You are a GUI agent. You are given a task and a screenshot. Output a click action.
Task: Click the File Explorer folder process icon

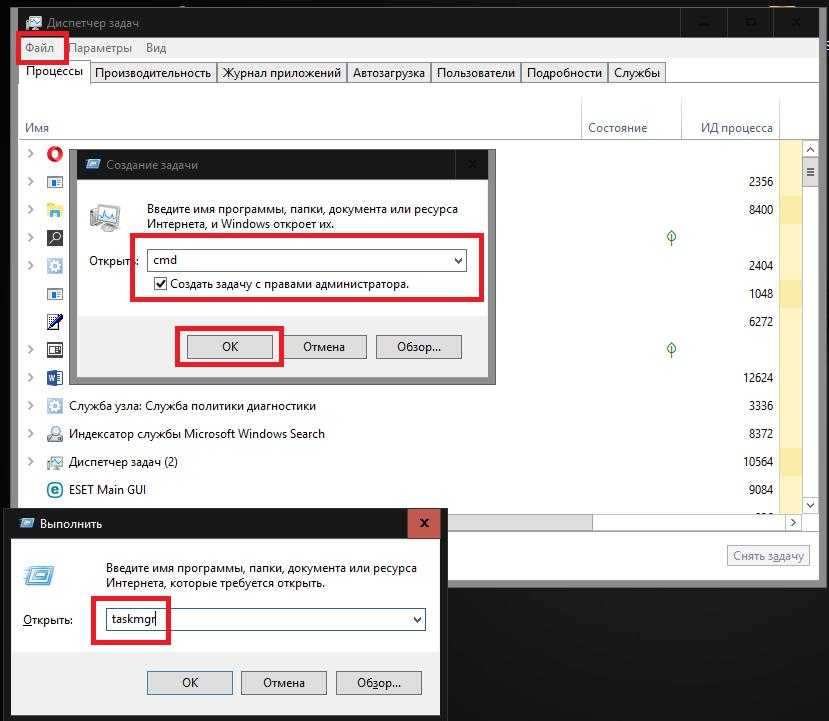click(55, 210)
